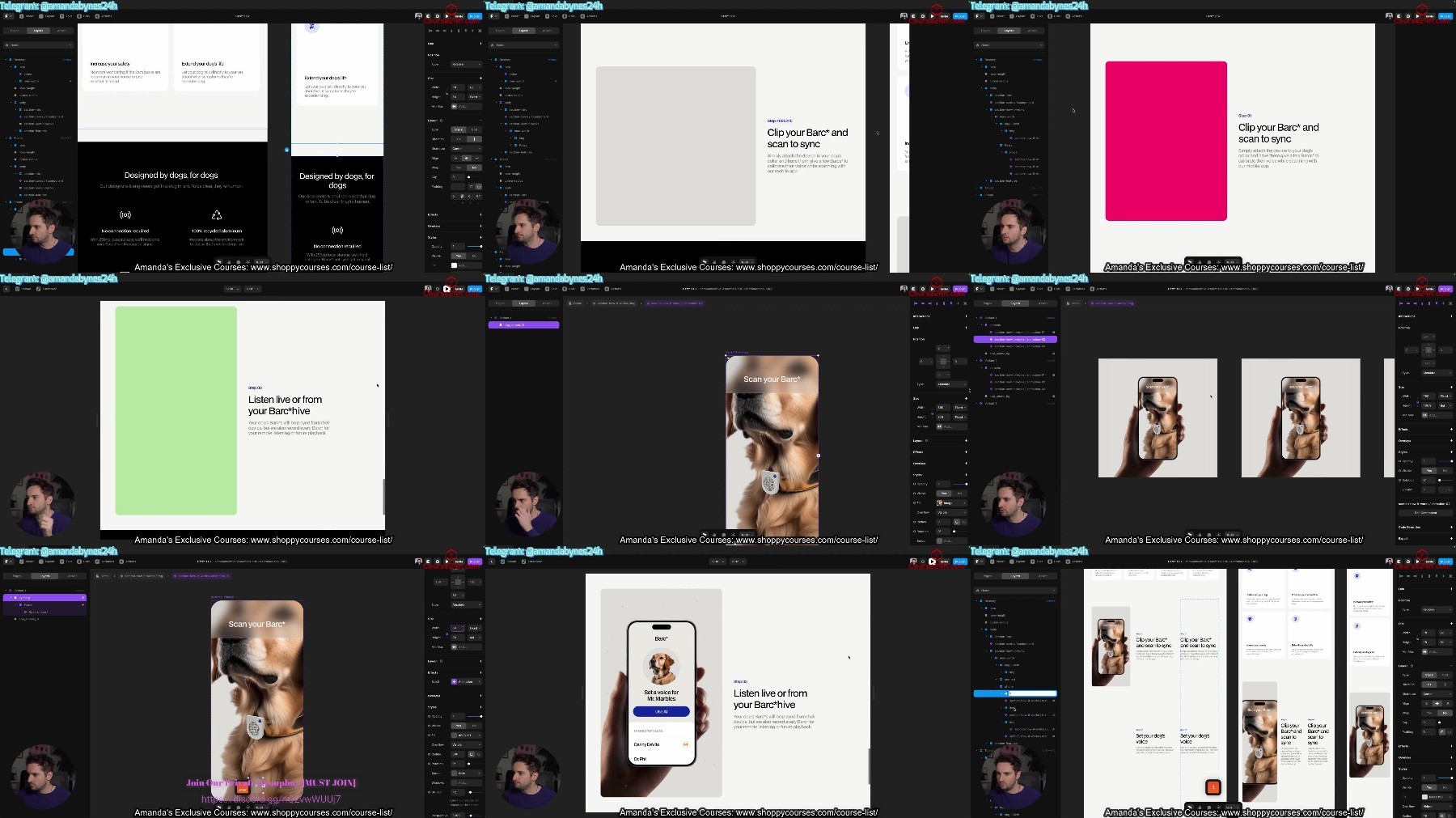Viewport: 1456px width, 818px height.
Task: Click Rotation slider in hand-on-mouth frame
Action: coord(960,532)
